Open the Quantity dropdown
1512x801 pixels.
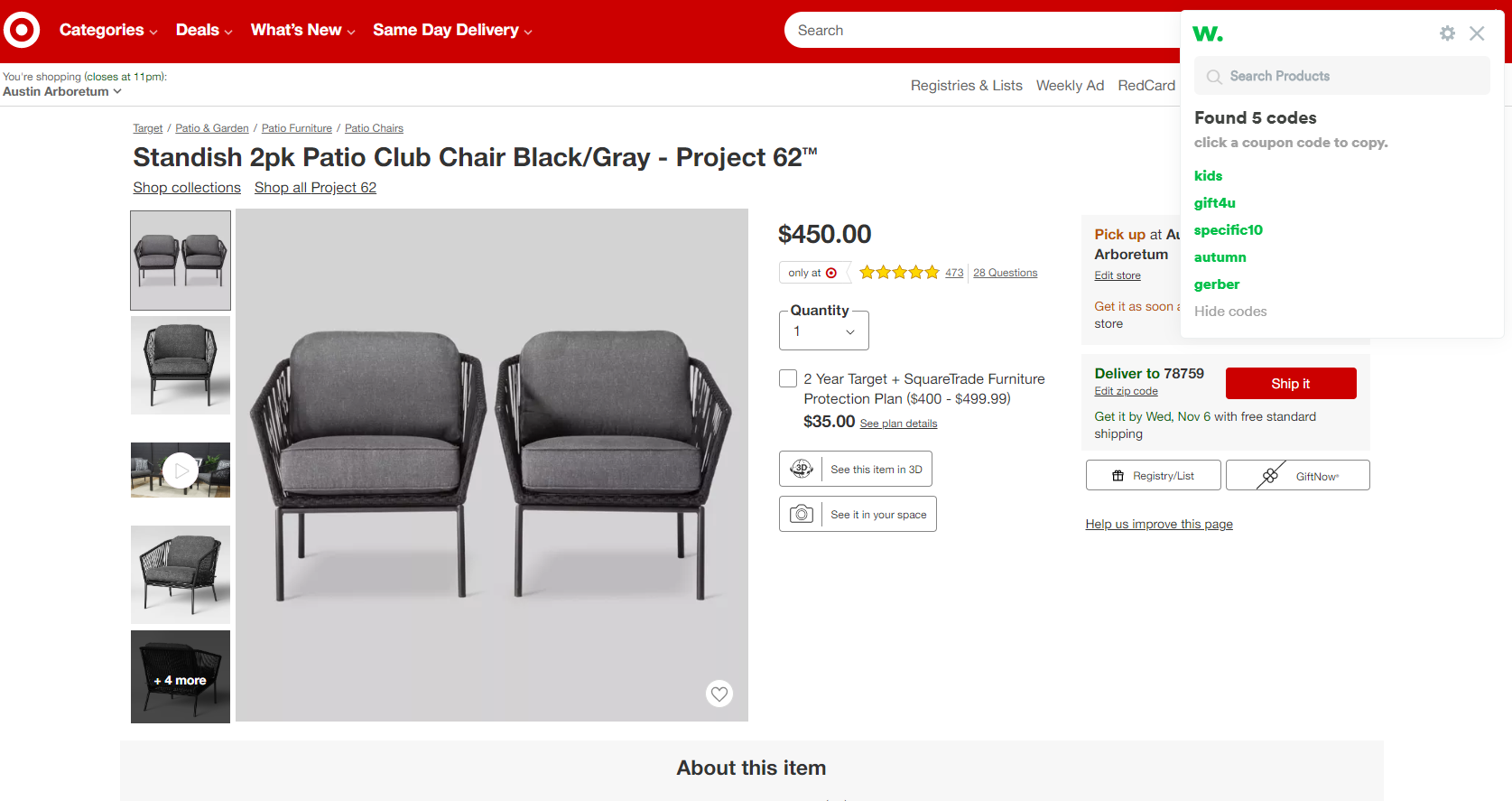click(823, 331)
